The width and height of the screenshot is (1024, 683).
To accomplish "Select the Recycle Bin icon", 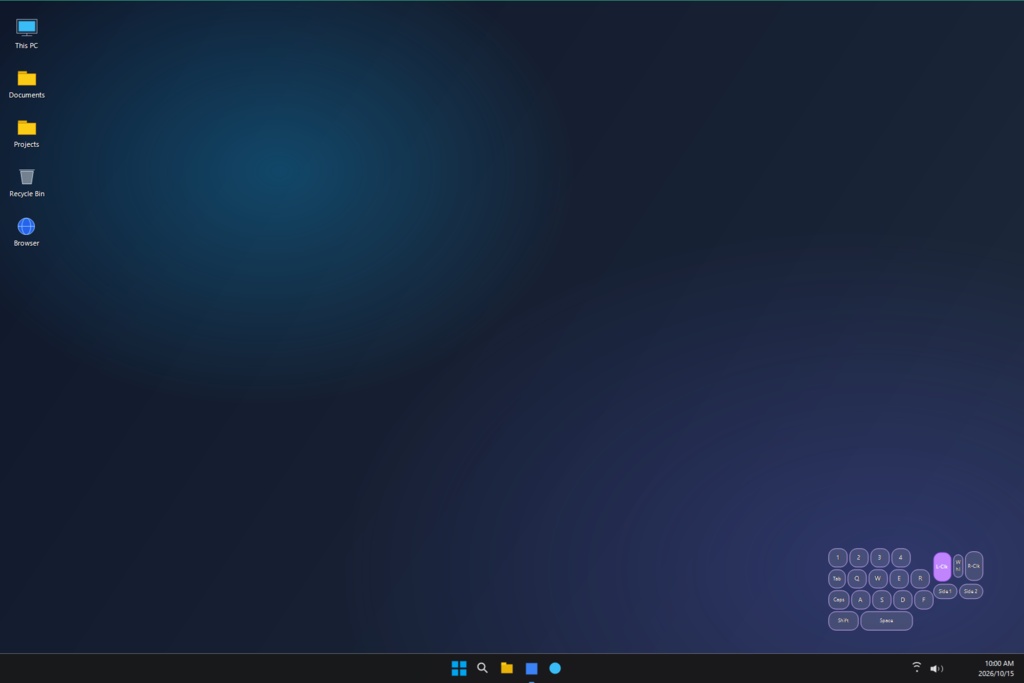I will [x=26, y=183].
